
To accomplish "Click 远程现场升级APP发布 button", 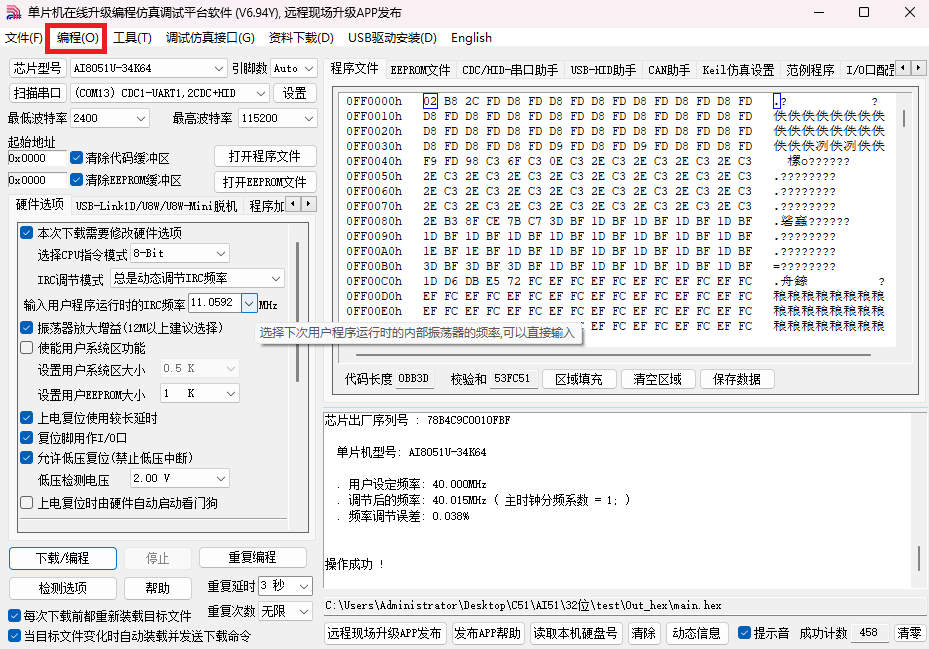I will coord(385,634).
